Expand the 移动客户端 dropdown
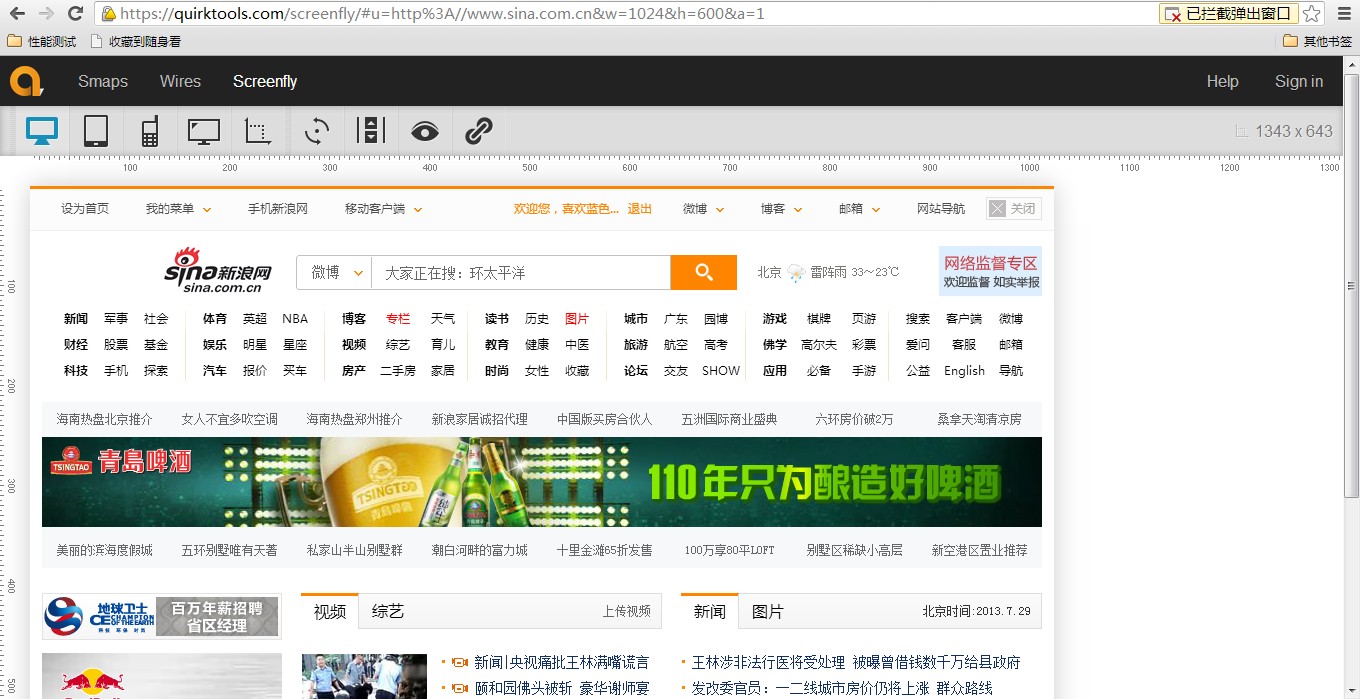Image resolution: width=1360 pixels, height=699 pixels. 383,209
